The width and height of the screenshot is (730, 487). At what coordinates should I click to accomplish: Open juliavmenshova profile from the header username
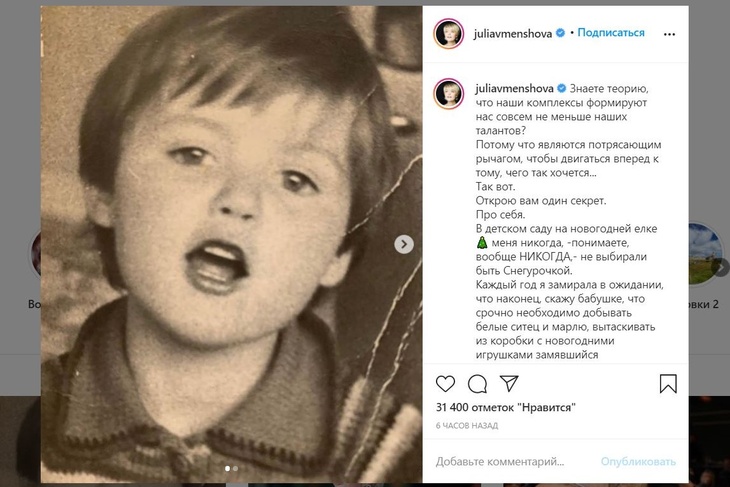[x=513, y=33]
